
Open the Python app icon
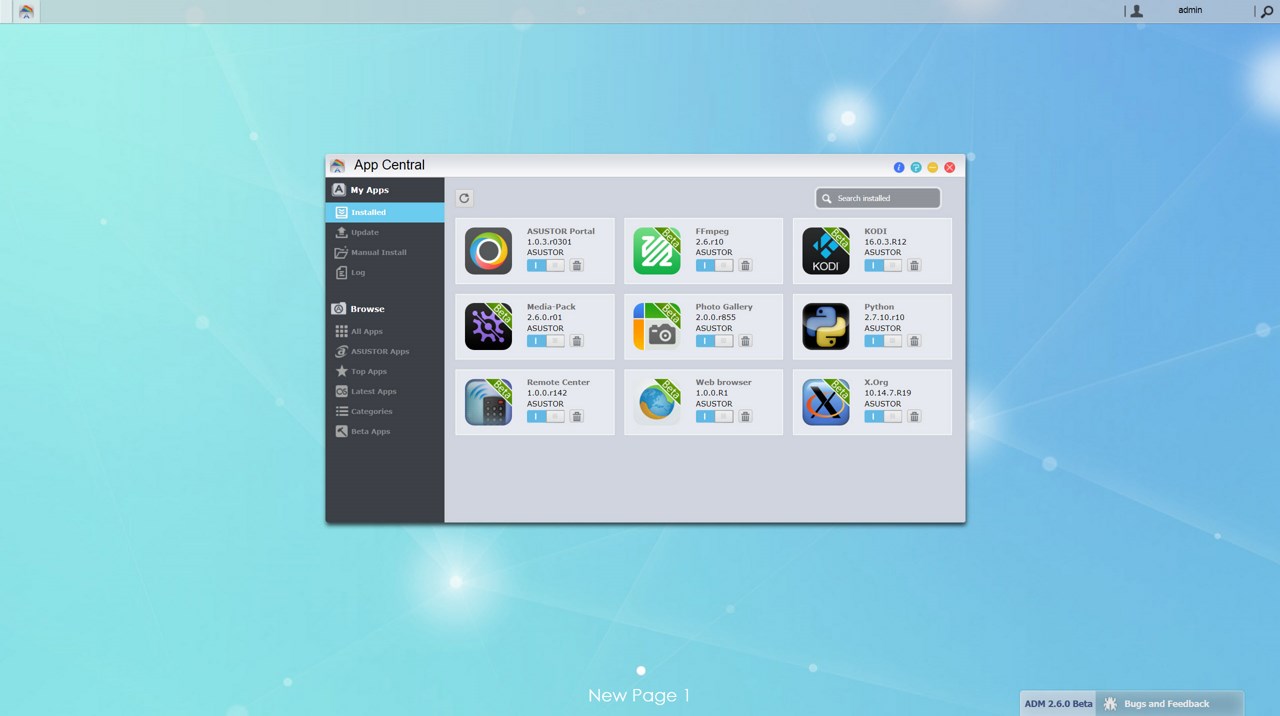click(x=826, y=327)
